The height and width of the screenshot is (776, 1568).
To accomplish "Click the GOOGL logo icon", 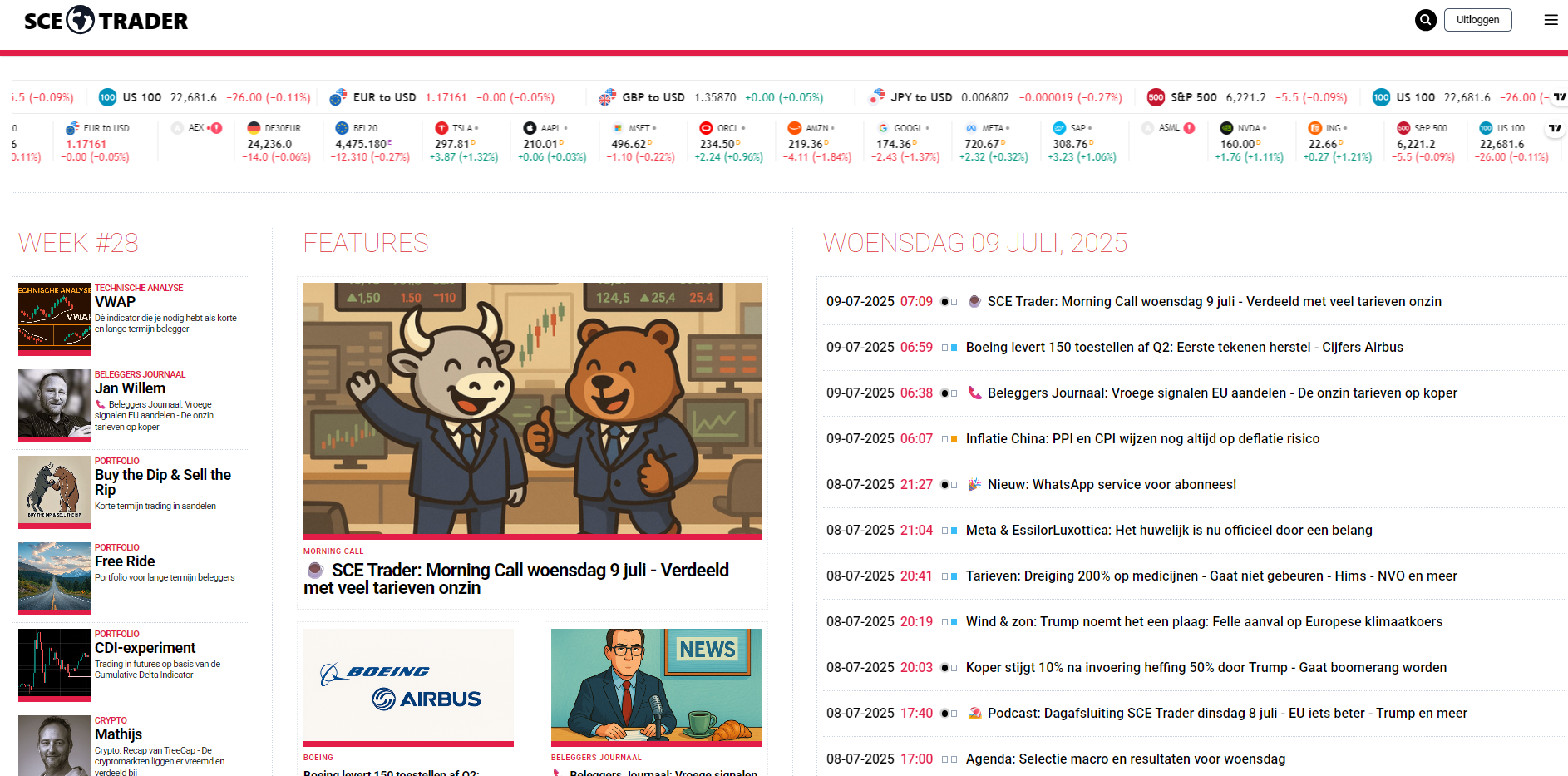I will pos(883,128).
